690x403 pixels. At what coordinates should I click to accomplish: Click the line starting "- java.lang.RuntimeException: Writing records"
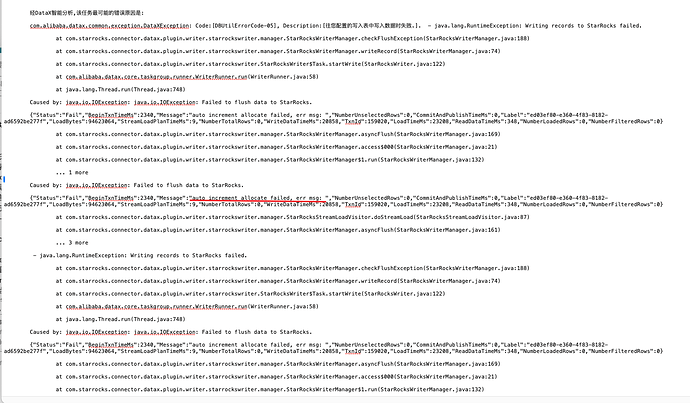[x=140, y=256]
